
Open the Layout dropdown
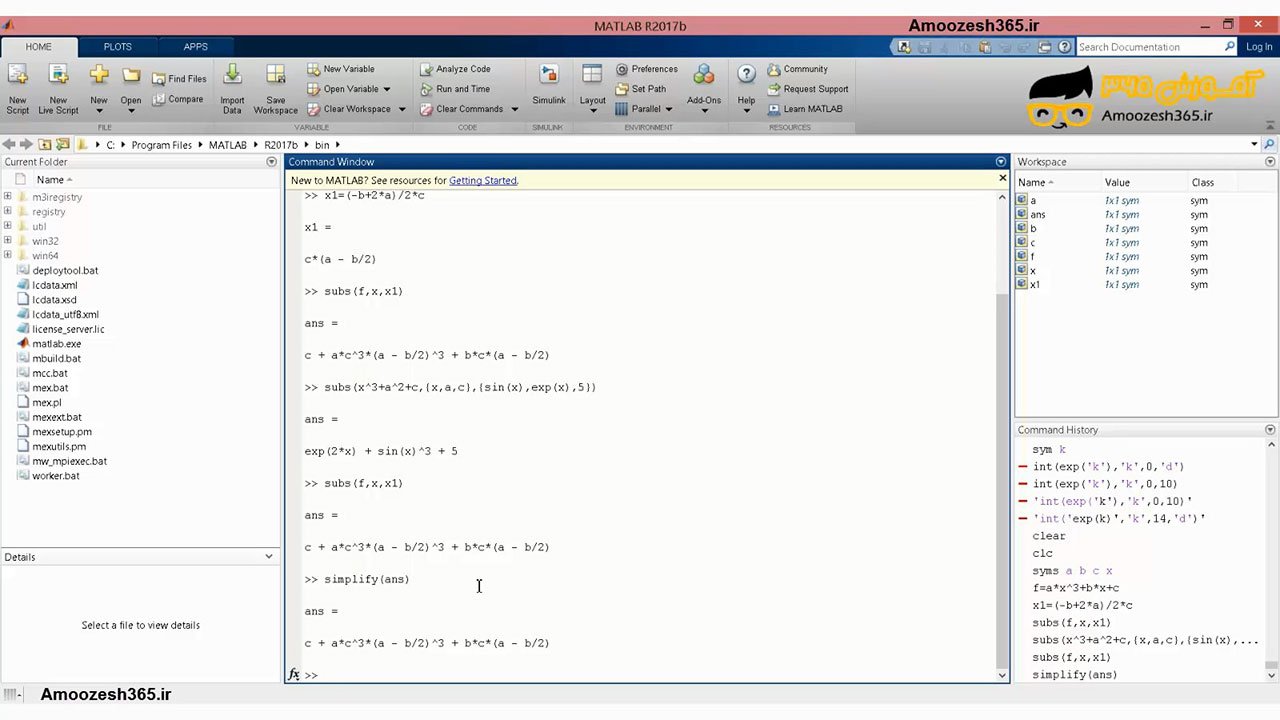click(592, 110)
